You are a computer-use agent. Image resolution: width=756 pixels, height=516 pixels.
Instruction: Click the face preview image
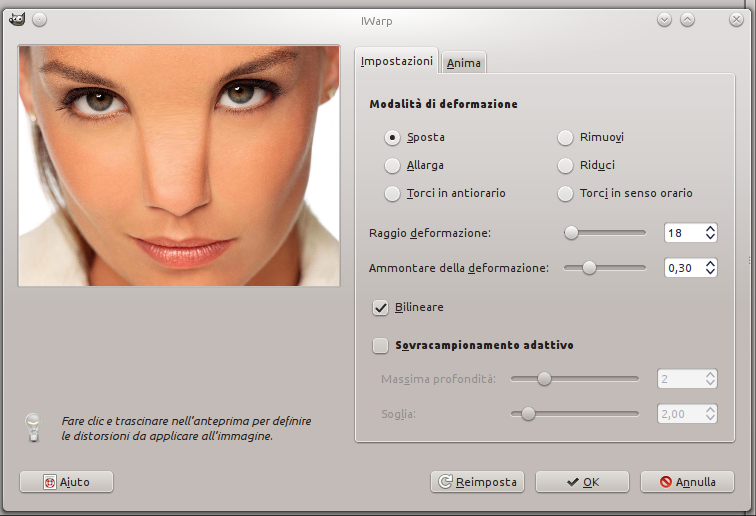click(x=179, y=166)
